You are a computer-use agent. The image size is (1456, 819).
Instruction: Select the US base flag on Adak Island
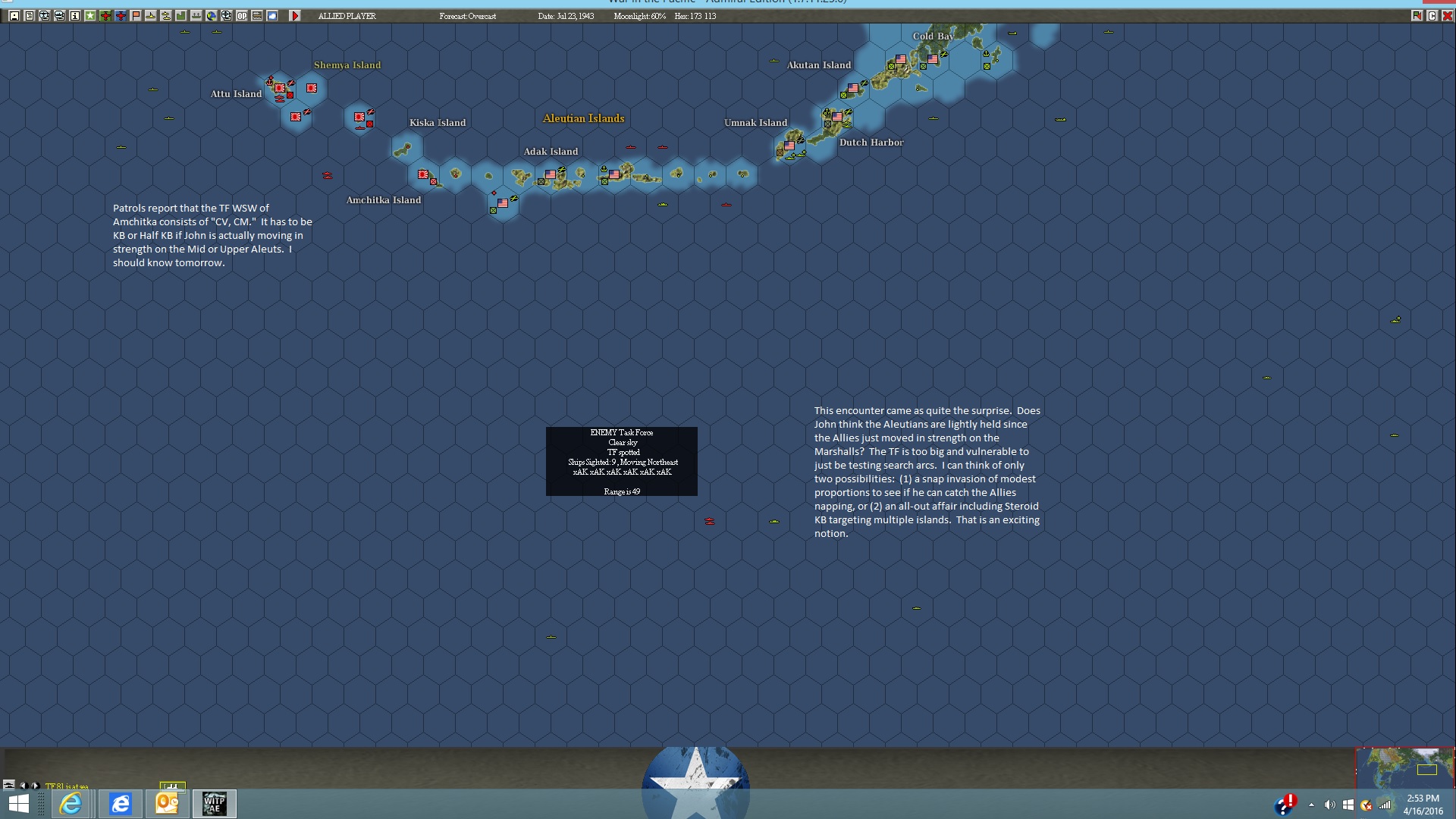point(551,174)
